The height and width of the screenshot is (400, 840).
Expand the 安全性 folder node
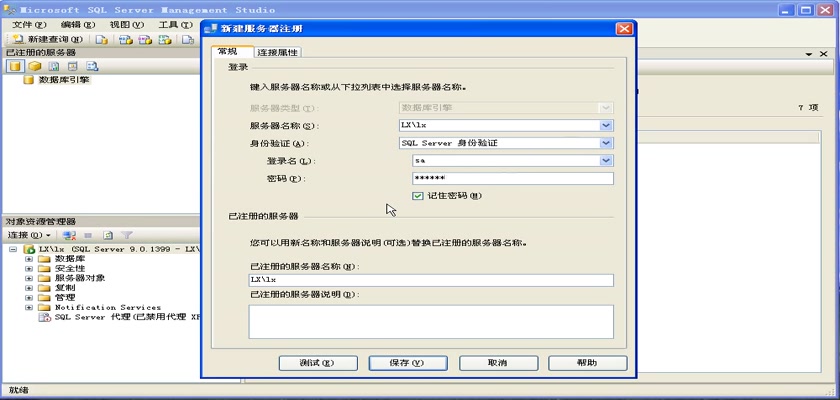[29, 269]
